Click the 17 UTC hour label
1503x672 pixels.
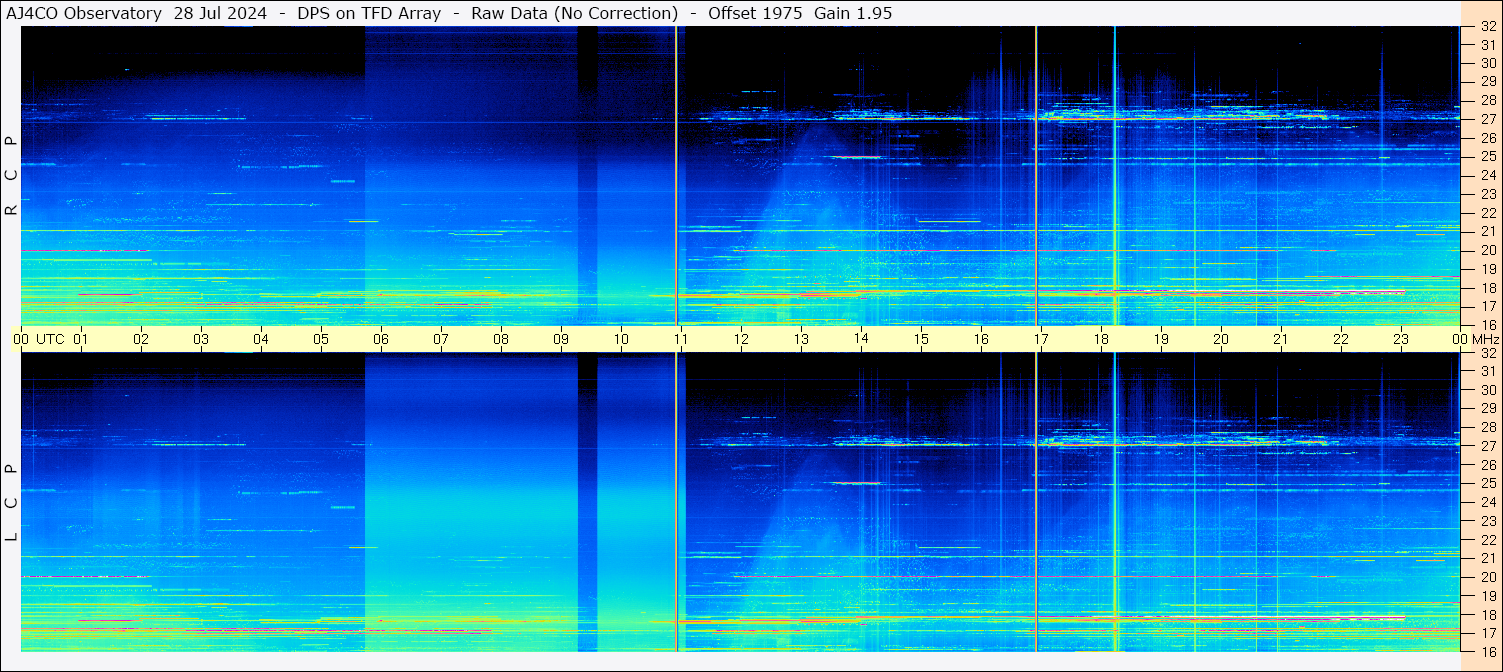[x=1040, y=339]
